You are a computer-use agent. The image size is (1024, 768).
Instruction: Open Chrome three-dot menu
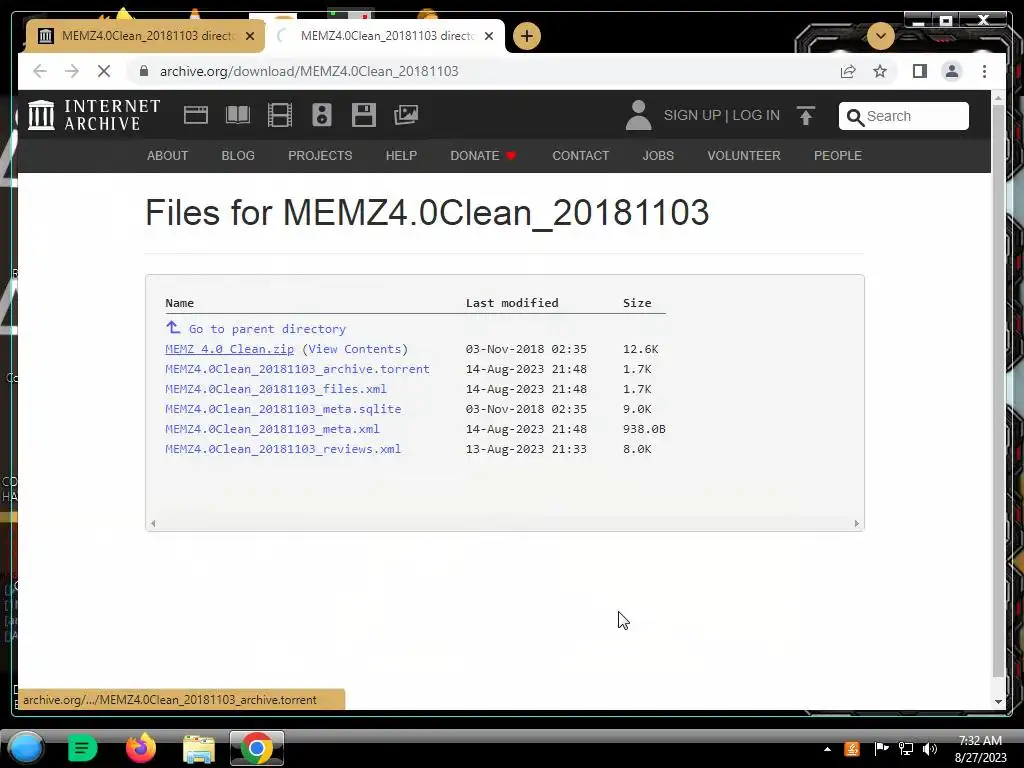tap(984, 71)
